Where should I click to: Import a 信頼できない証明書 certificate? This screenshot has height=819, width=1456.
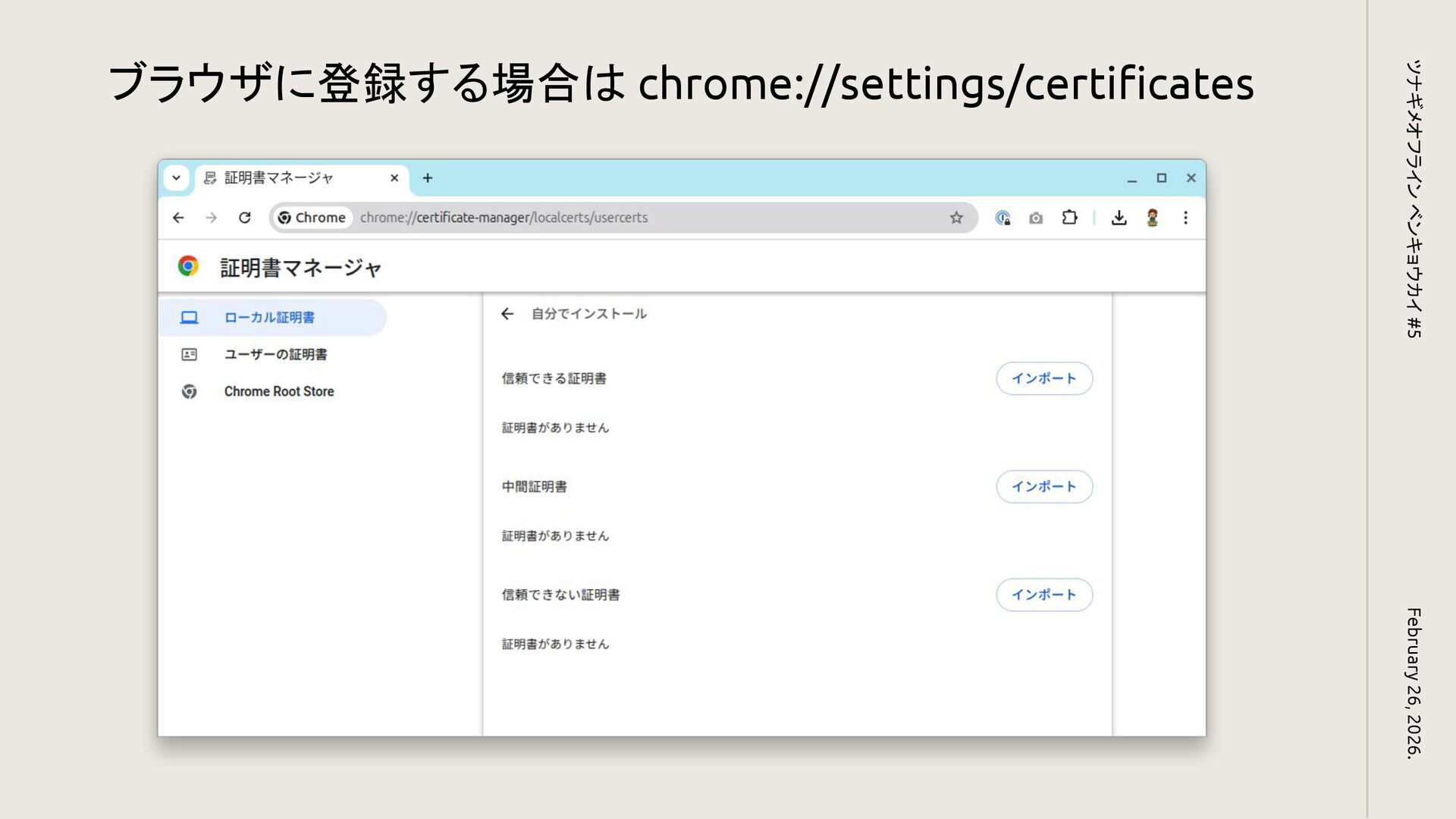click(1043, 595)
